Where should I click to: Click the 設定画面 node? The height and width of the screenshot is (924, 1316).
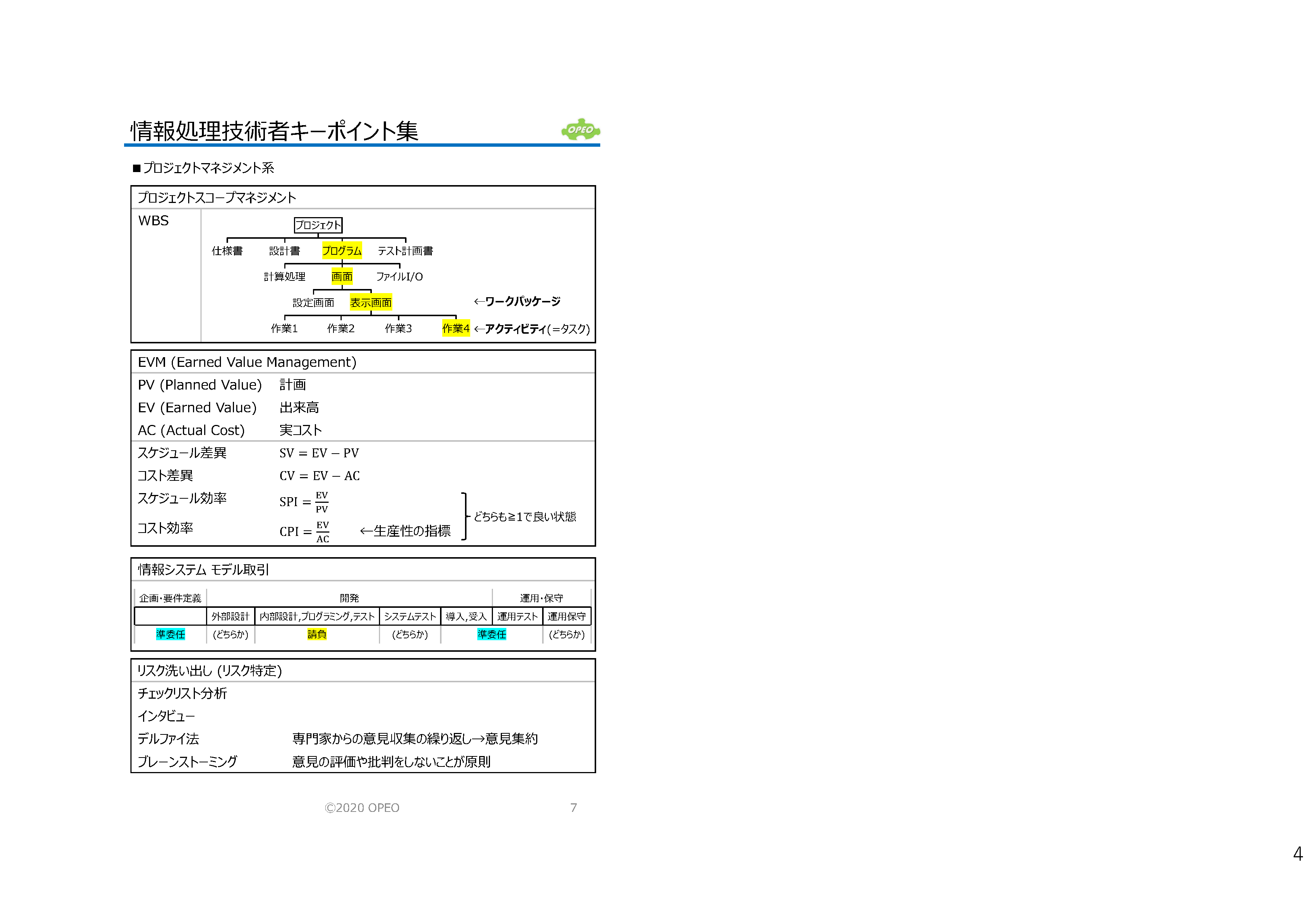click(313, 302)
